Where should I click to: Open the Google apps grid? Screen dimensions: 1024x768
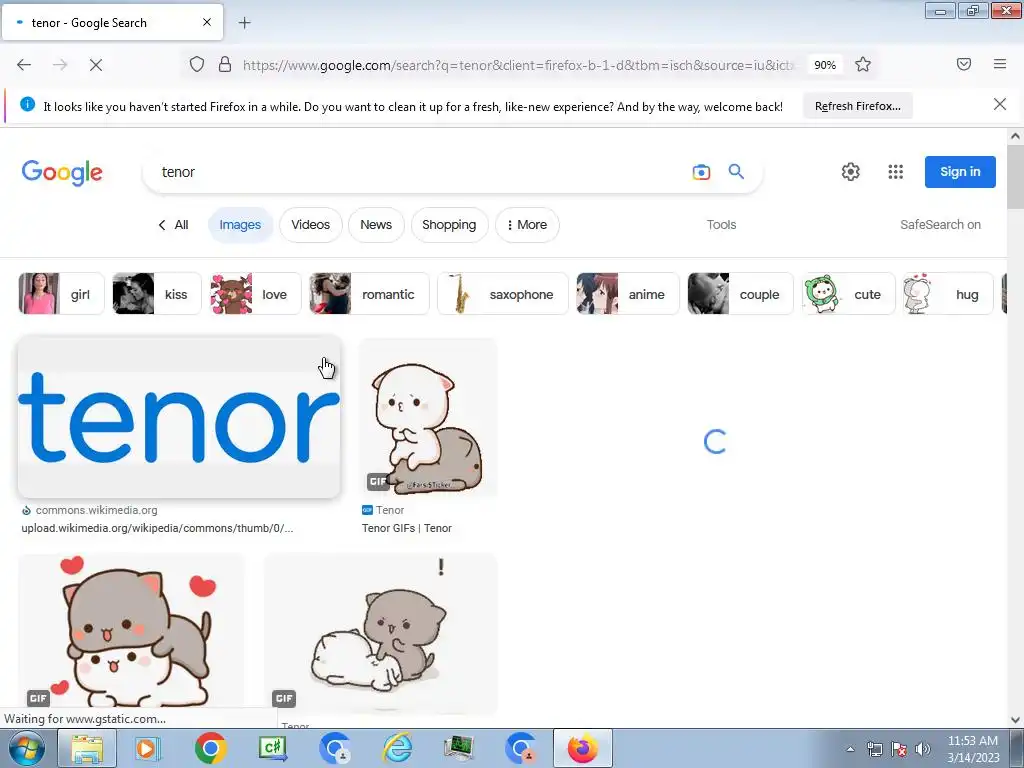(x=895, y=172)
